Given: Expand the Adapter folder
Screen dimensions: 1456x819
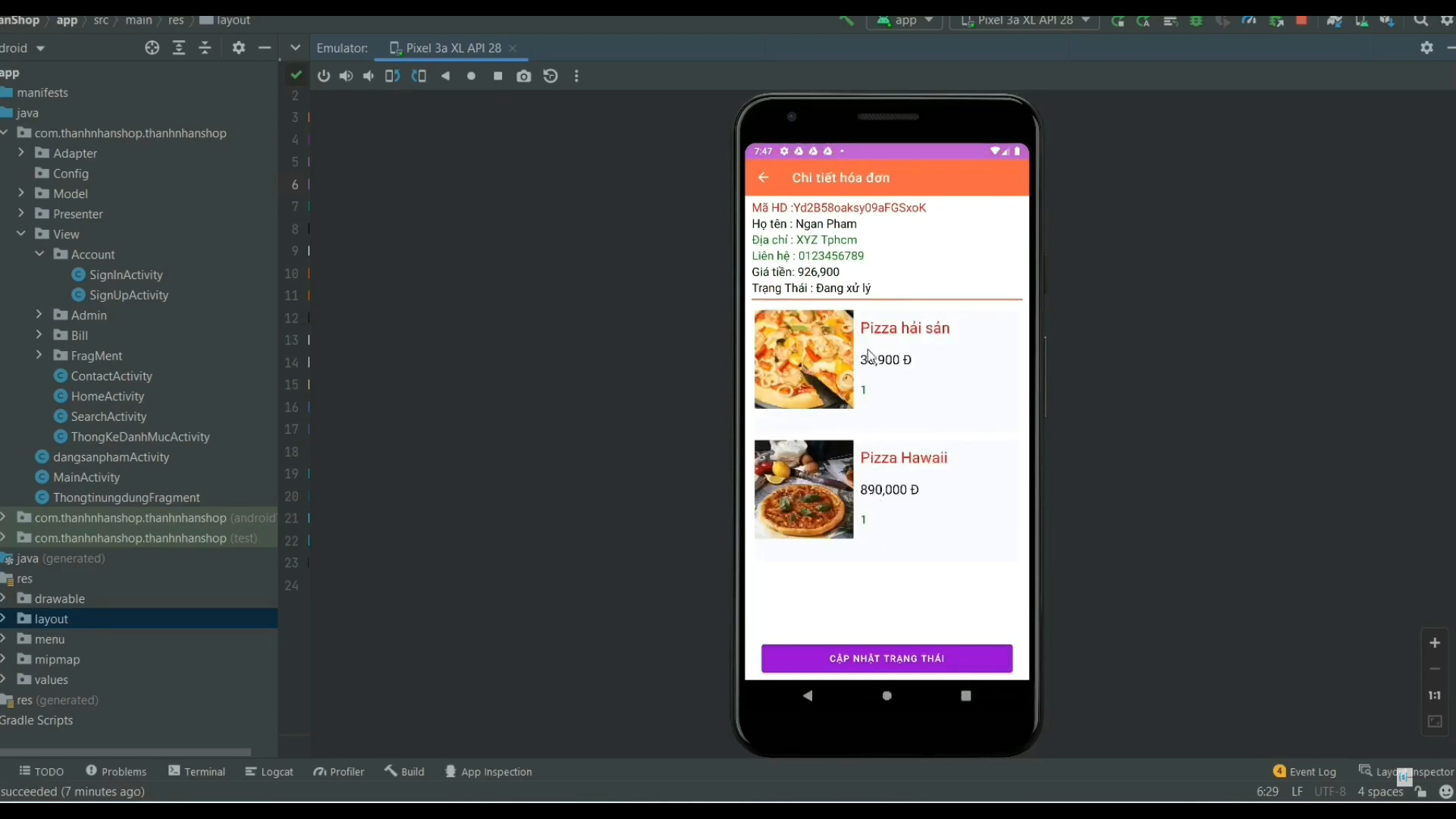Looking at the screenshot, I should point(21,153).
